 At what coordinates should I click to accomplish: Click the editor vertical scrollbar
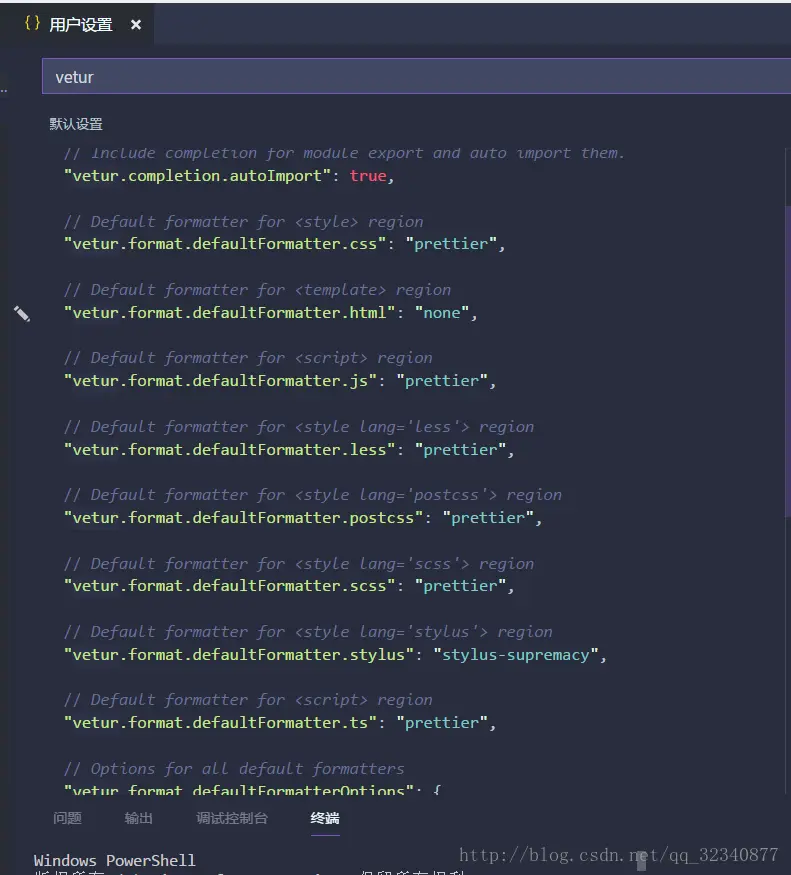pyautogui.click(x=788, y=363)
